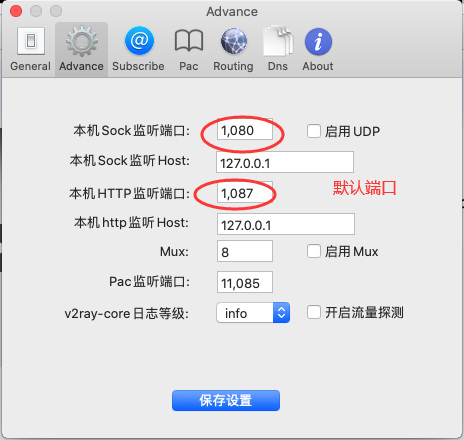Click the Sock listening Host field
This screenshot has width=464, height=440.
[x=285, y=162]
